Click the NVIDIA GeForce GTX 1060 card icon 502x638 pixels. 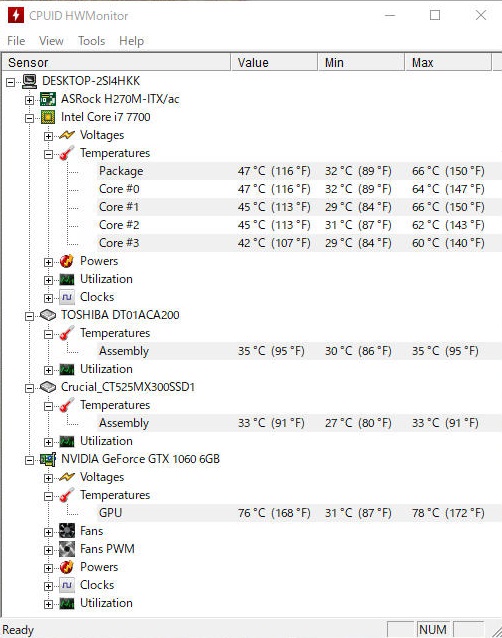(x=48, y=459)
